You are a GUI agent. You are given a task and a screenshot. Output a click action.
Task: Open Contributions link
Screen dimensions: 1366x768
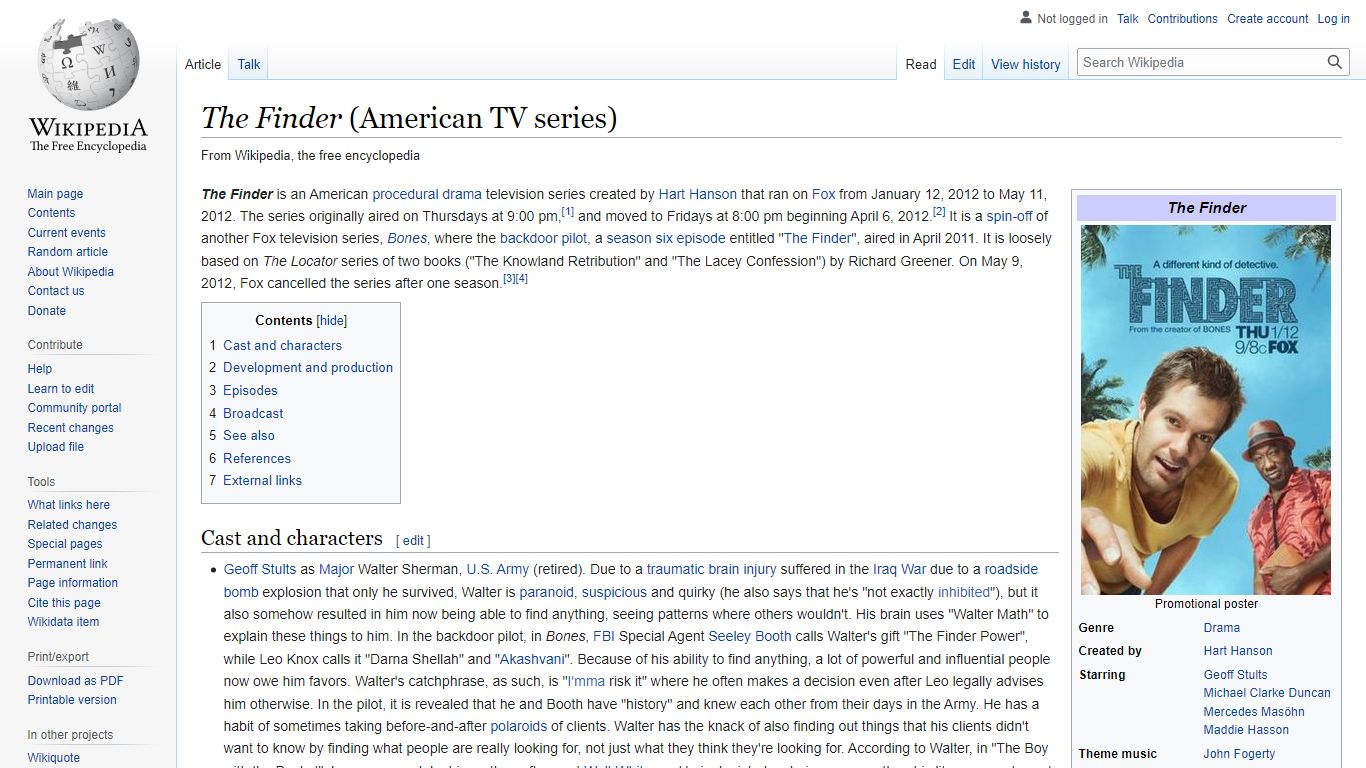[1183, 19]
